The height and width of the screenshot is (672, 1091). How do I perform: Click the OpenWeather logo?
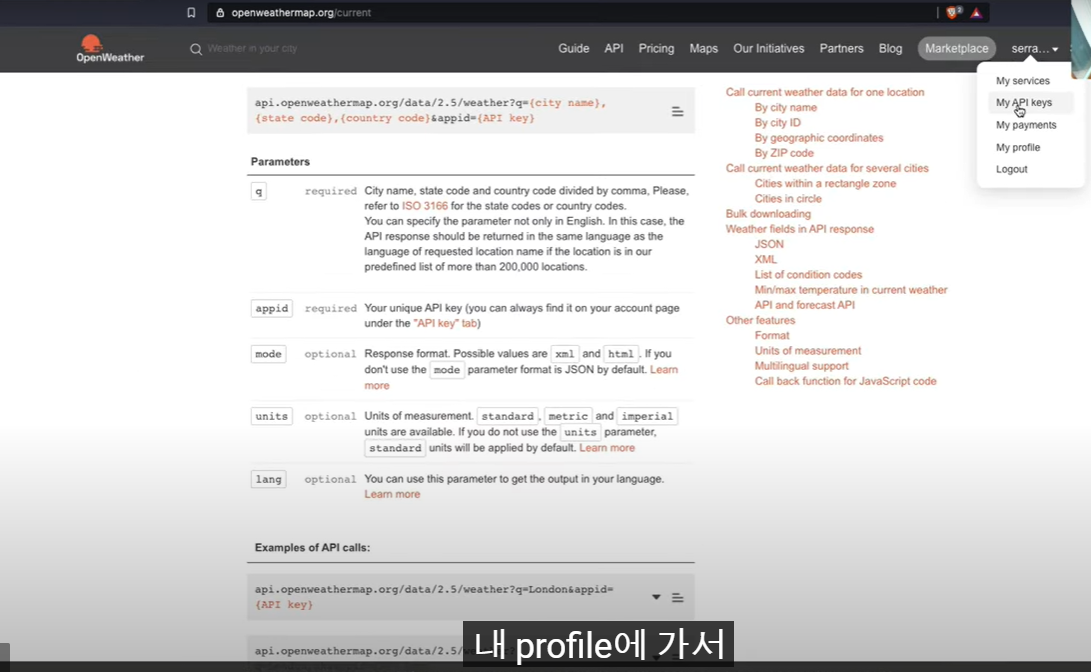coord(110,49)
